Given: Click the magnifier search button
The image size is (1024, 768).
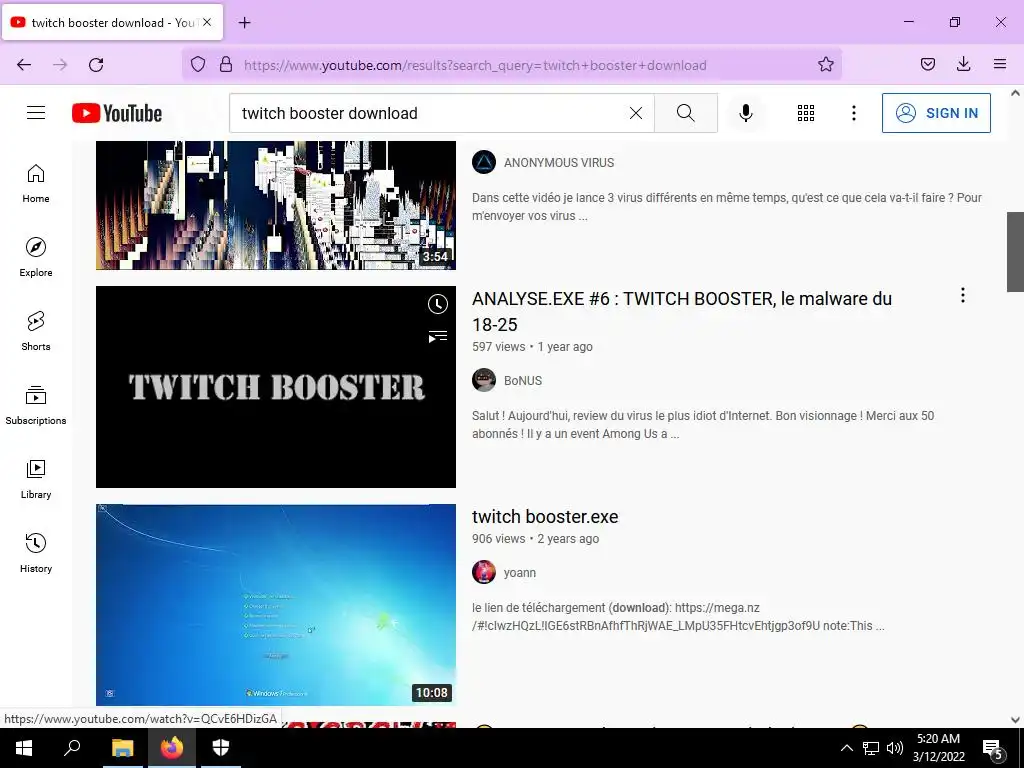Looking at the screenshot, I should 686,113.
